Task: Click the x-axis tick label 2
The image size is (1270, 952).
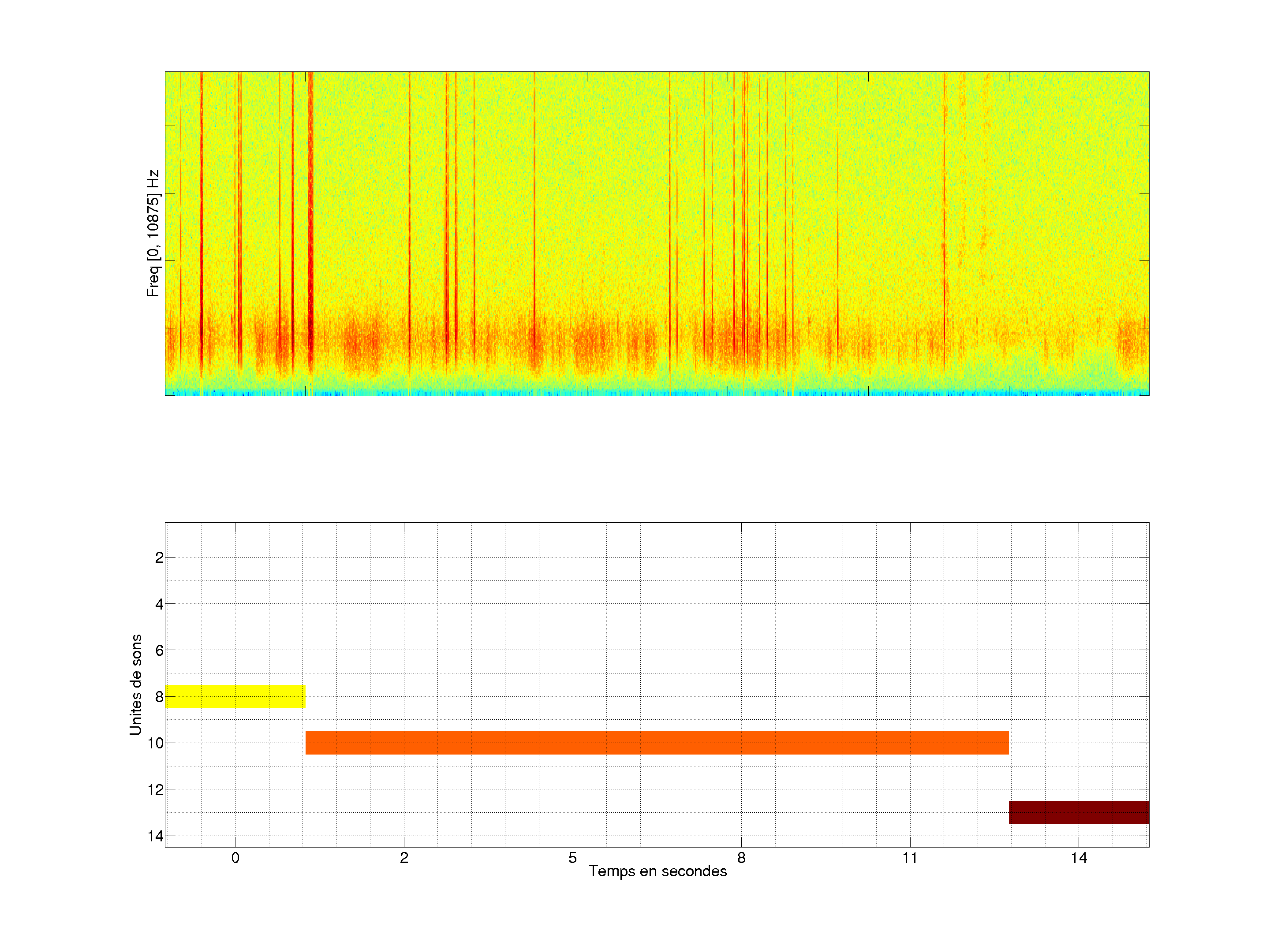Action: tap(403, 858)
